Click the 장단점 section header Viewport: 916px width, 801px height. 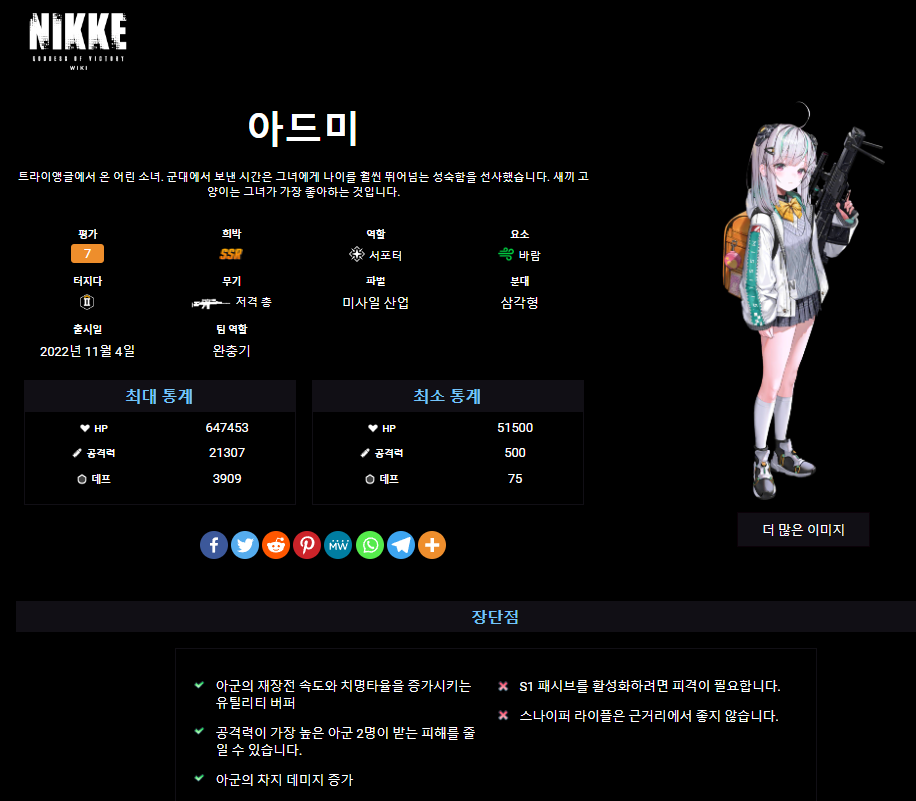pos(495,616)
